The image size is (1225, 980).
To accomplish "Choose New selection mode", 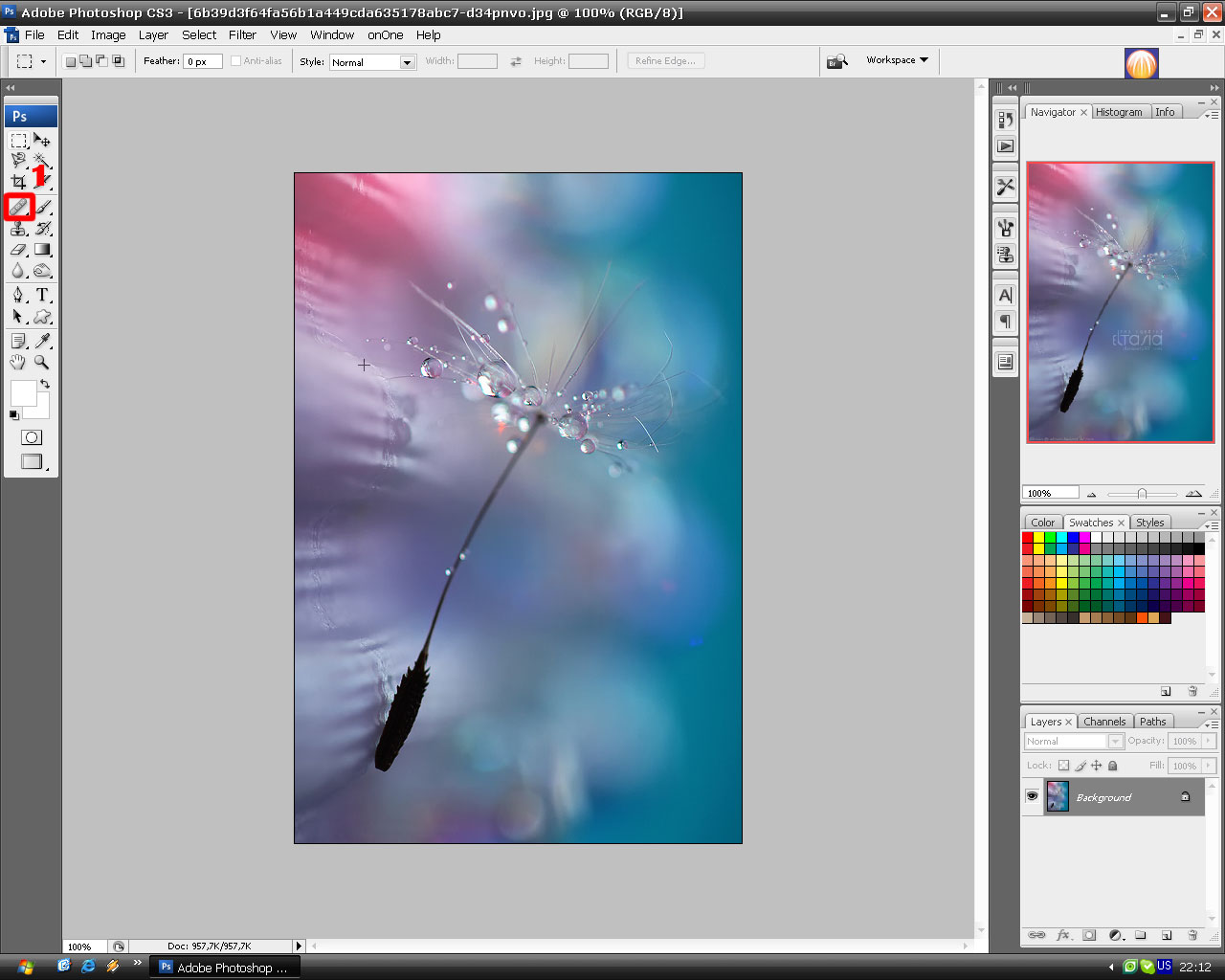I will tap(71, 61).
